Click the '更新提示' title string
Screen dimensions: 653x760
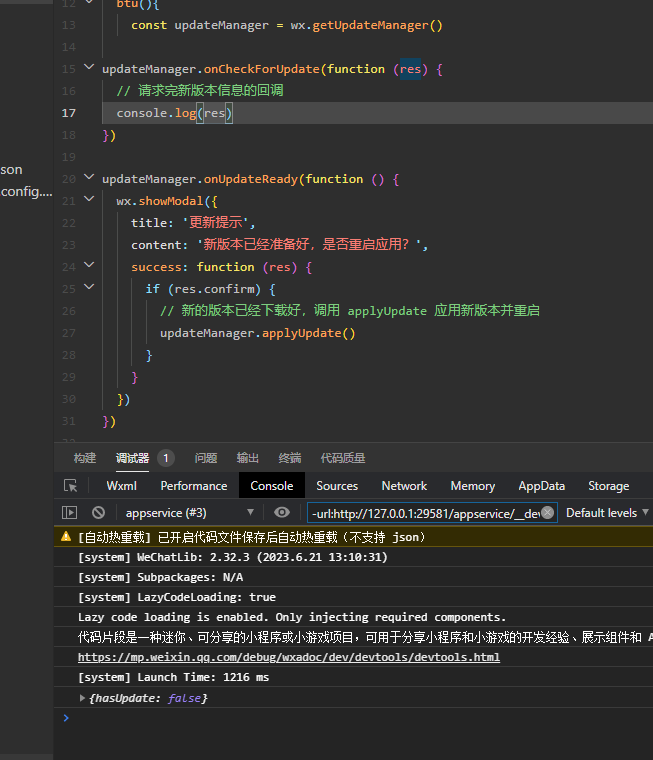coord(218,223)
